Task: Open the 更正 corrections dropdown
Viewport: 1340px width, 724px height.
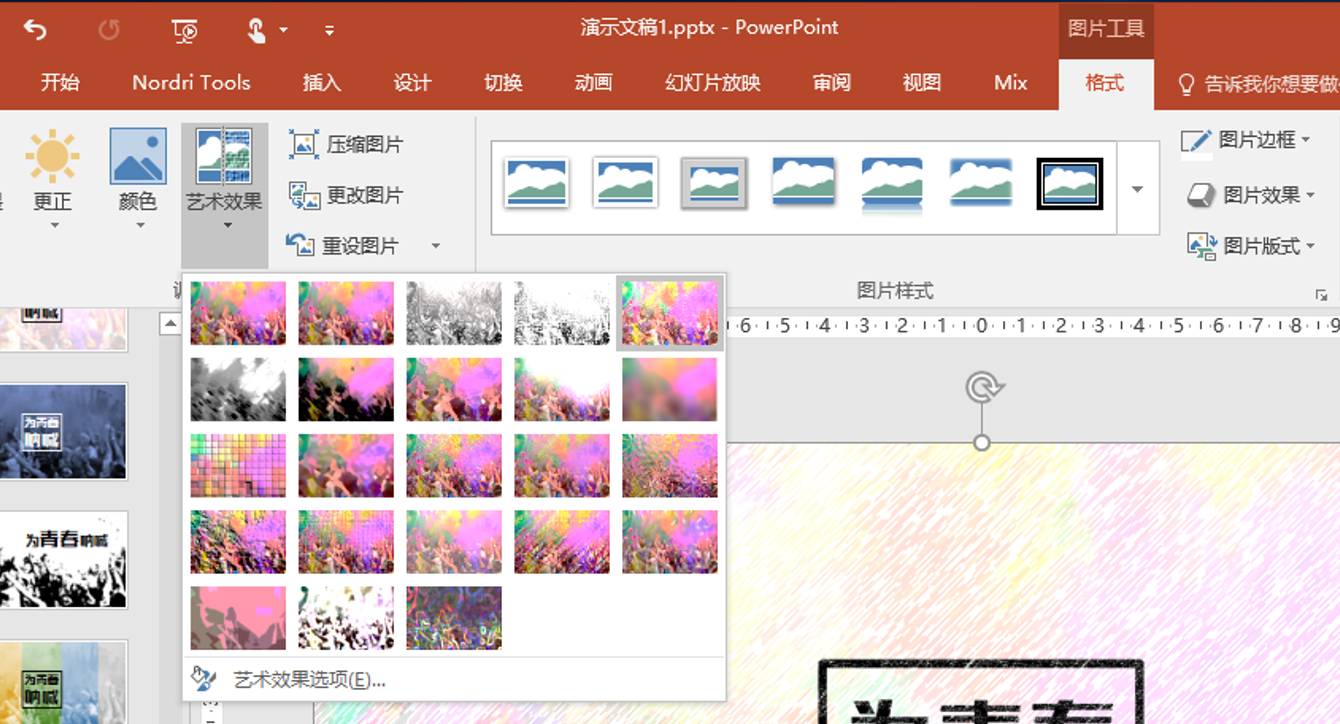Action: pos(52,180)
